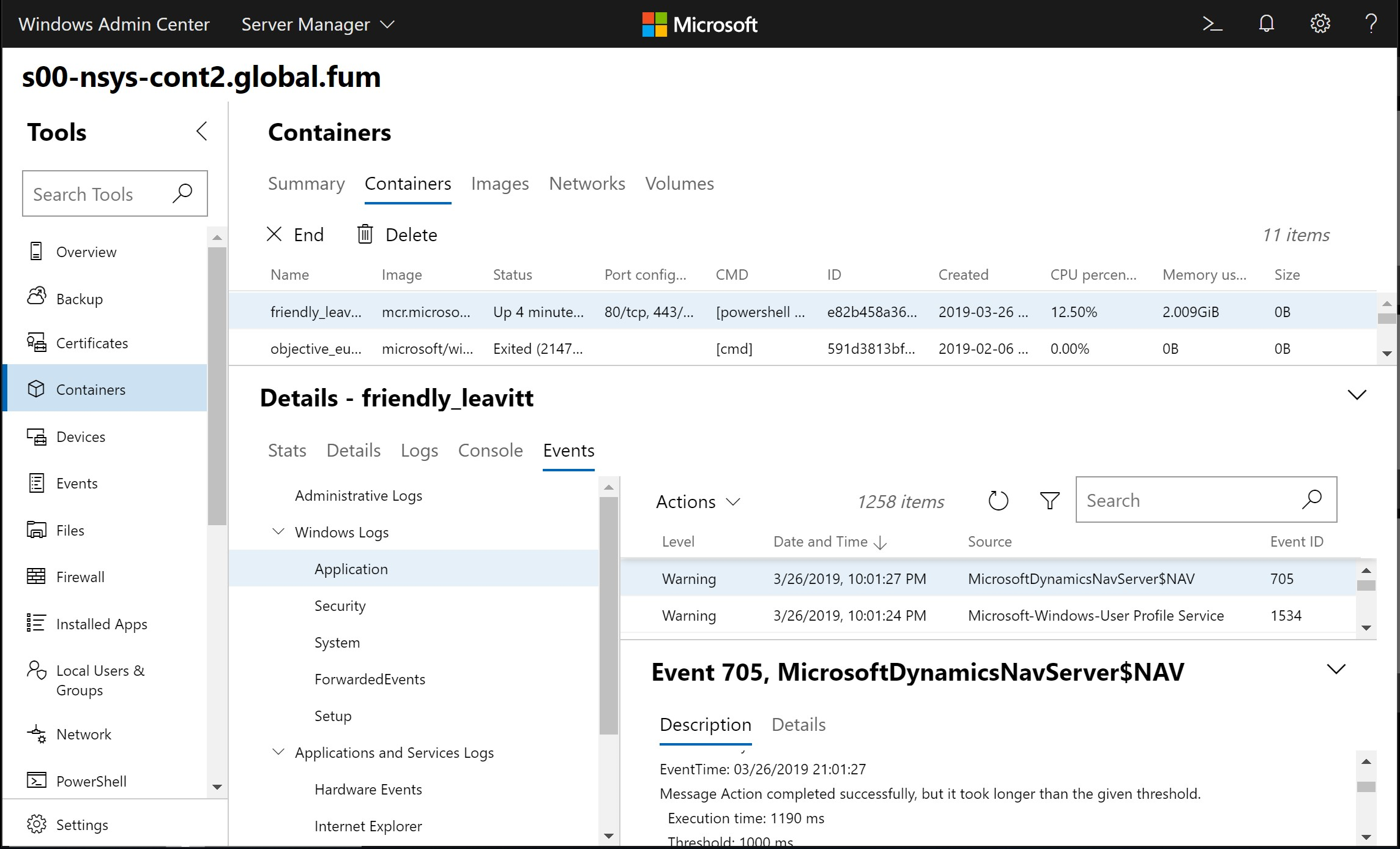
Task: Collapse the Applications and Services Logs node
Action: pyautogui.click(x=278, y=752)
